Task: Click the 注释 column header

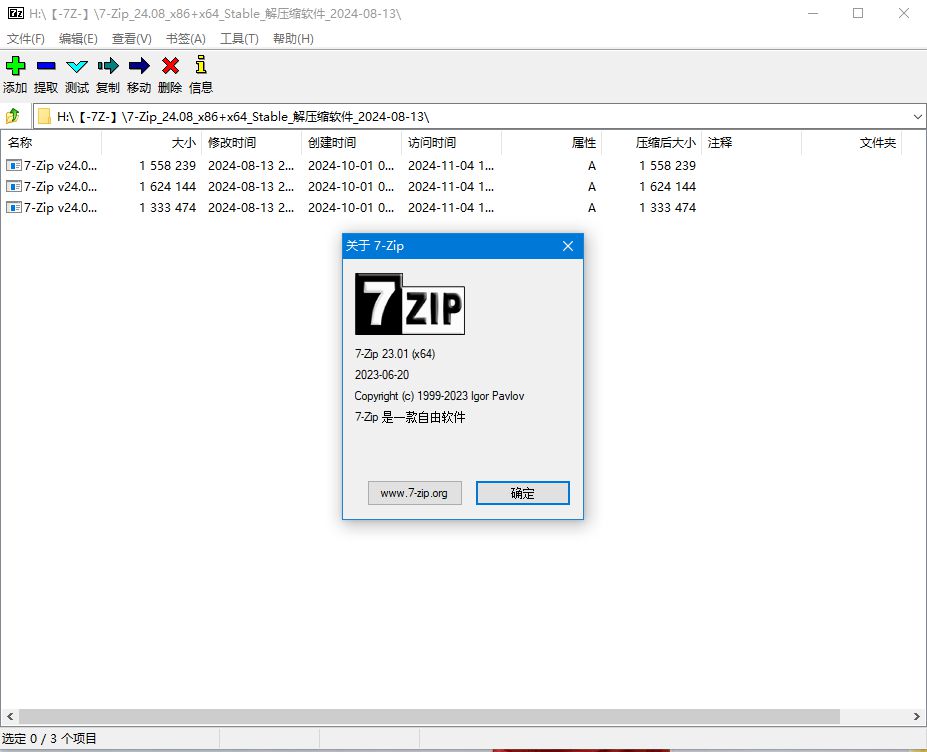Action: [751, 142]
